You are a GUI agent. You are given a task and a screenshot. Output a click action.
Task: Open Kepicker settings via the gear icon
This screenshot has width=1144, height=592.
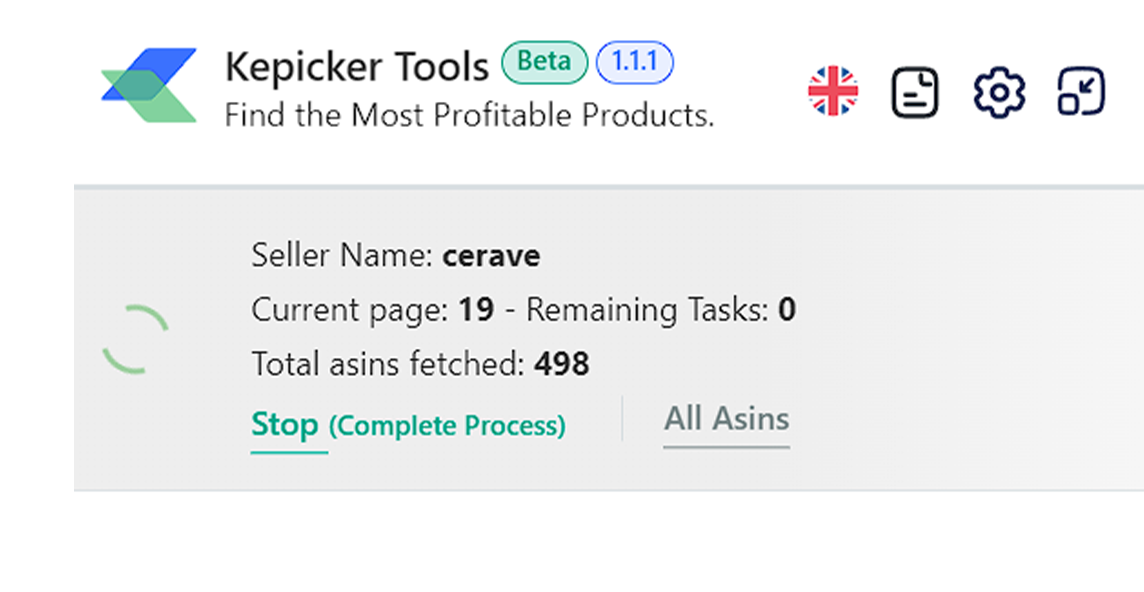(996, 91)
